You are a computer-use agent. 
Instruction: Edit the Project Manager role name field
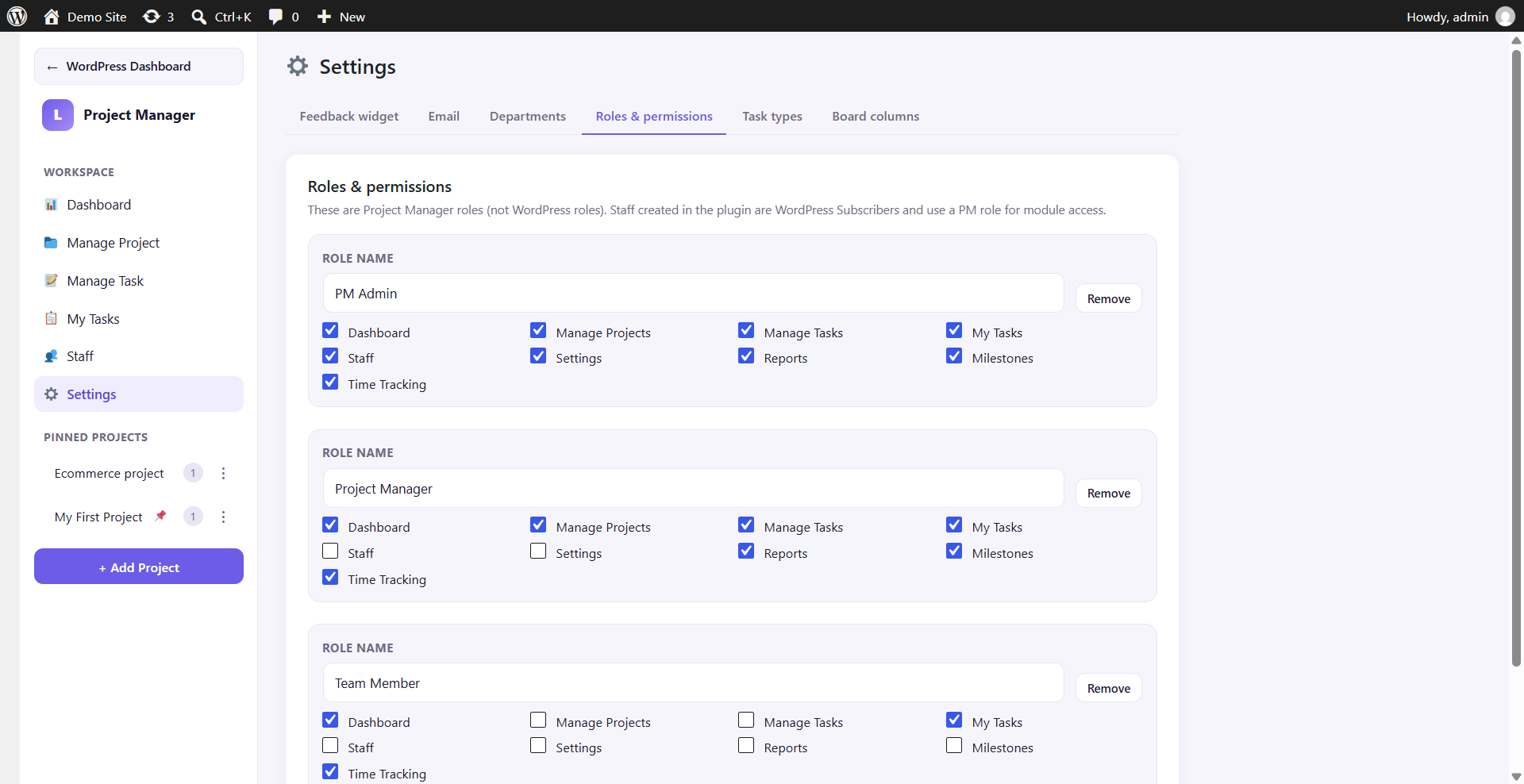693,488
